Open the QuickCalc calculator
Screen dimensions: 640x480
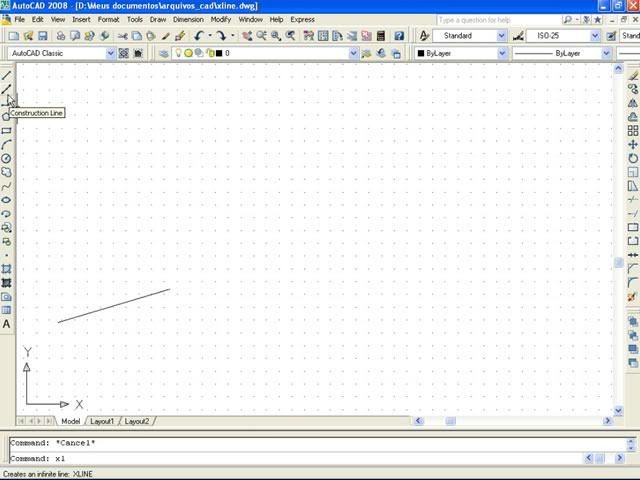click(381, 36)
